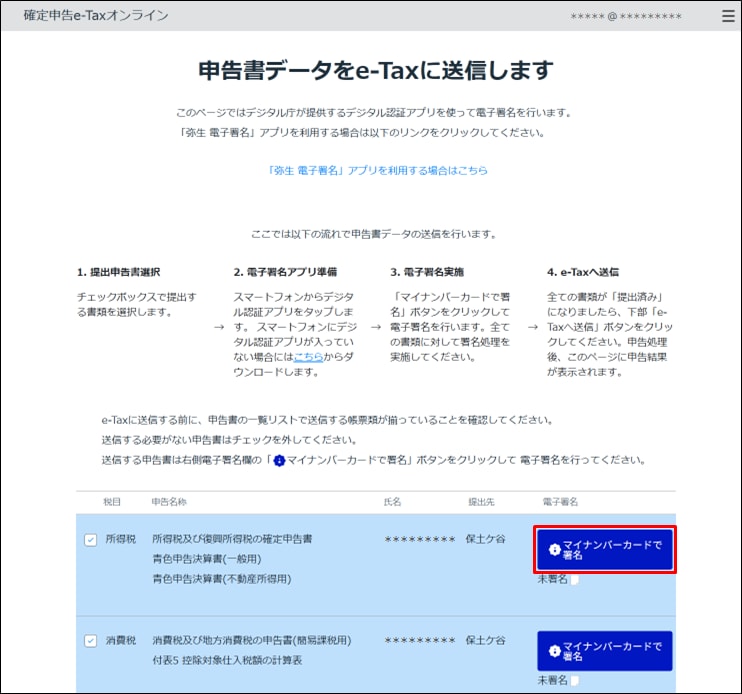Click the 税目 column header

click(x=112, y=501)
